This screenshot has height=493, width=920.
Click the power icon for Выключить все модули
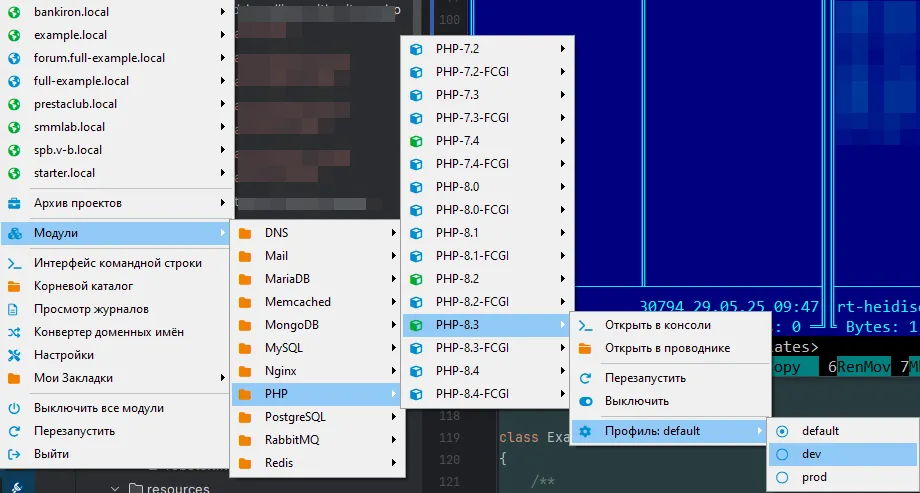click(x=14, y=408)
